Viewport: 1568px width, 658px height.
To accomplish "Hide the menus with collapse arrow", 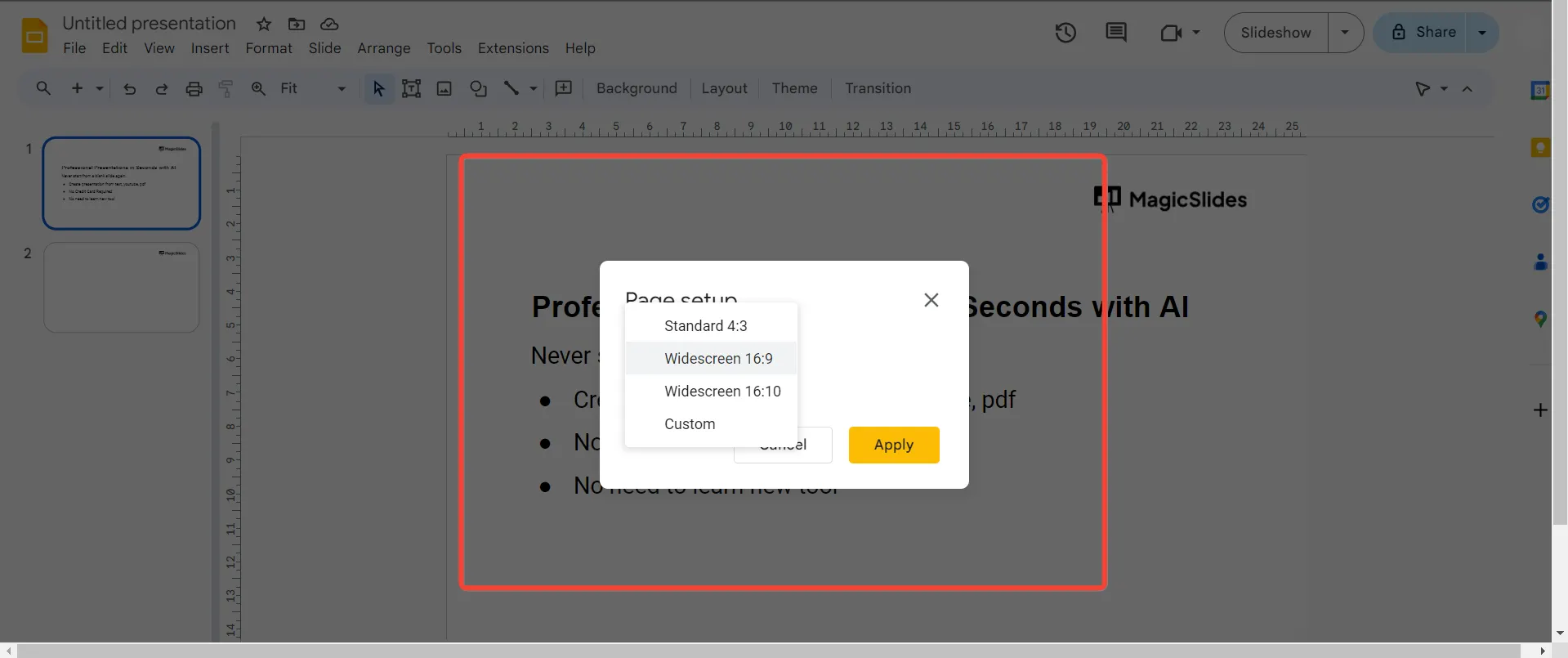I will (x=1467, y=88).
